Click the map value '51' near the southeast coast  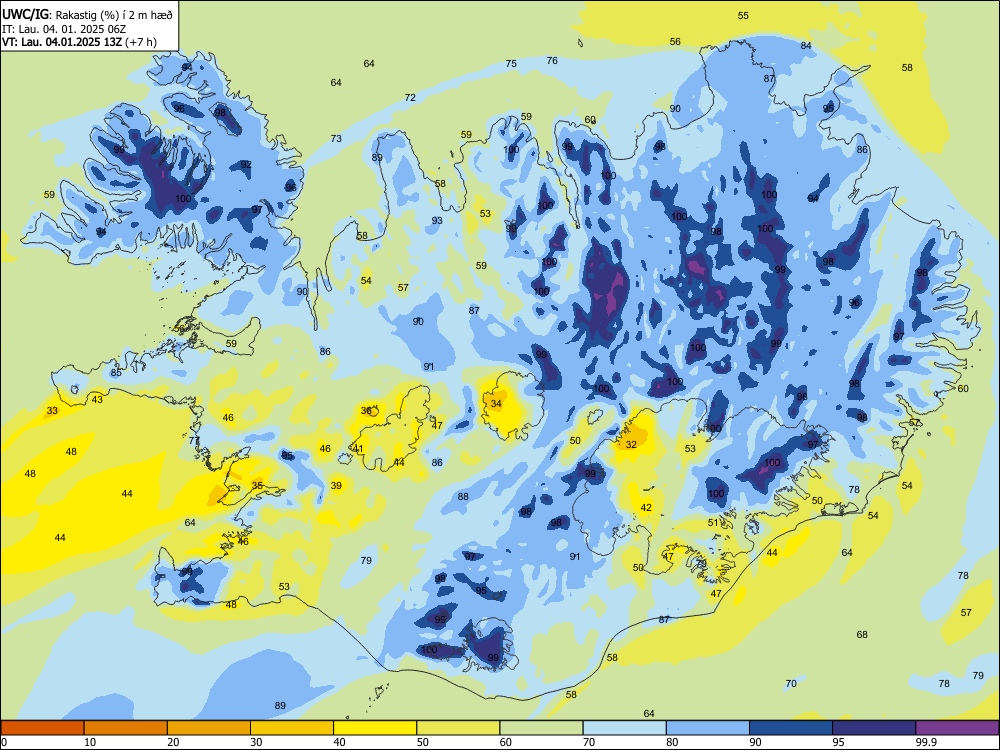pyautogui.click(x=713, y=523)
